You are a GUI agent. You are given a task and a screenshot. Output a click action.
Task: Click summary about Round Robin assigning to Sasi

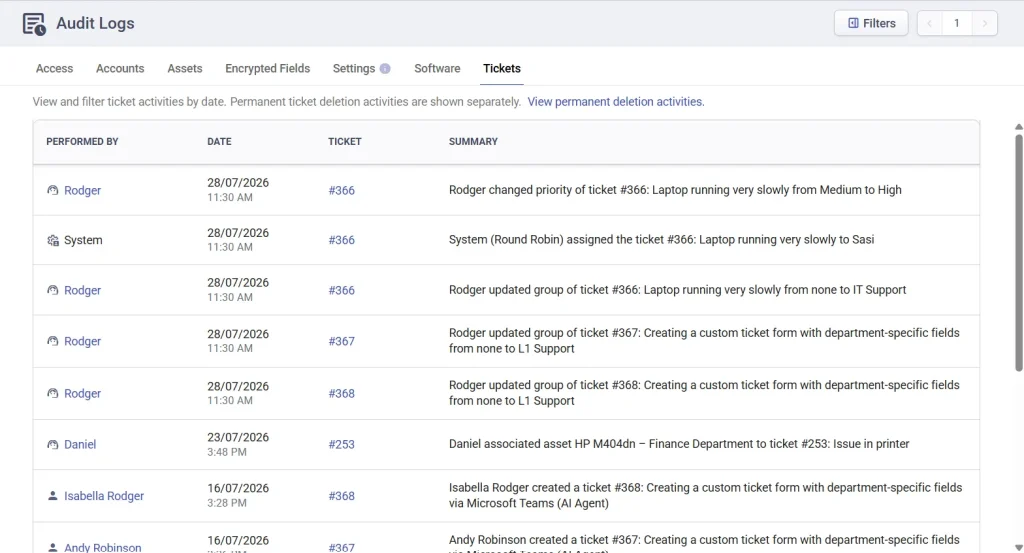click(x=661, y=240)
